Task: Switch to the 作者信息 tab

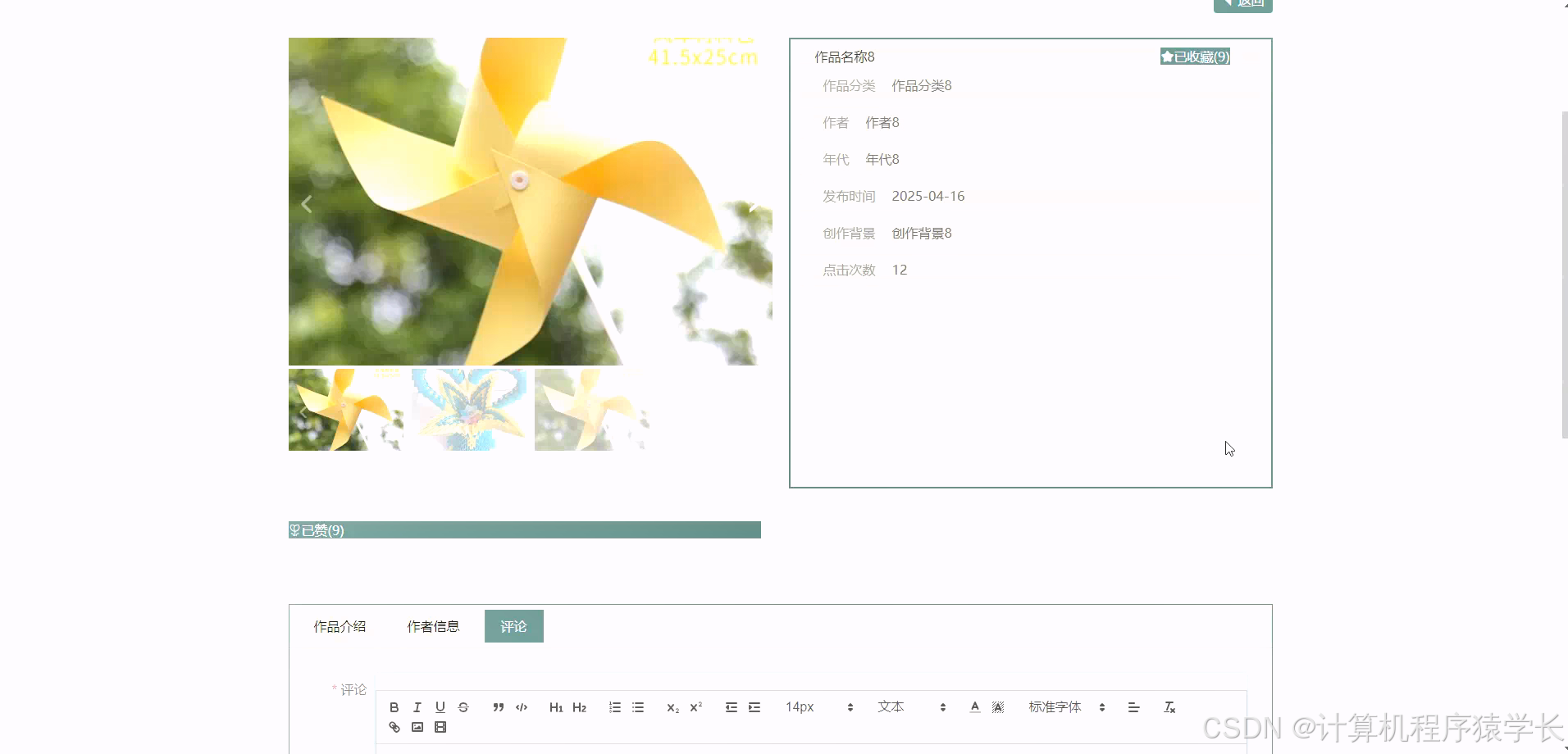Action: [433, 626]
